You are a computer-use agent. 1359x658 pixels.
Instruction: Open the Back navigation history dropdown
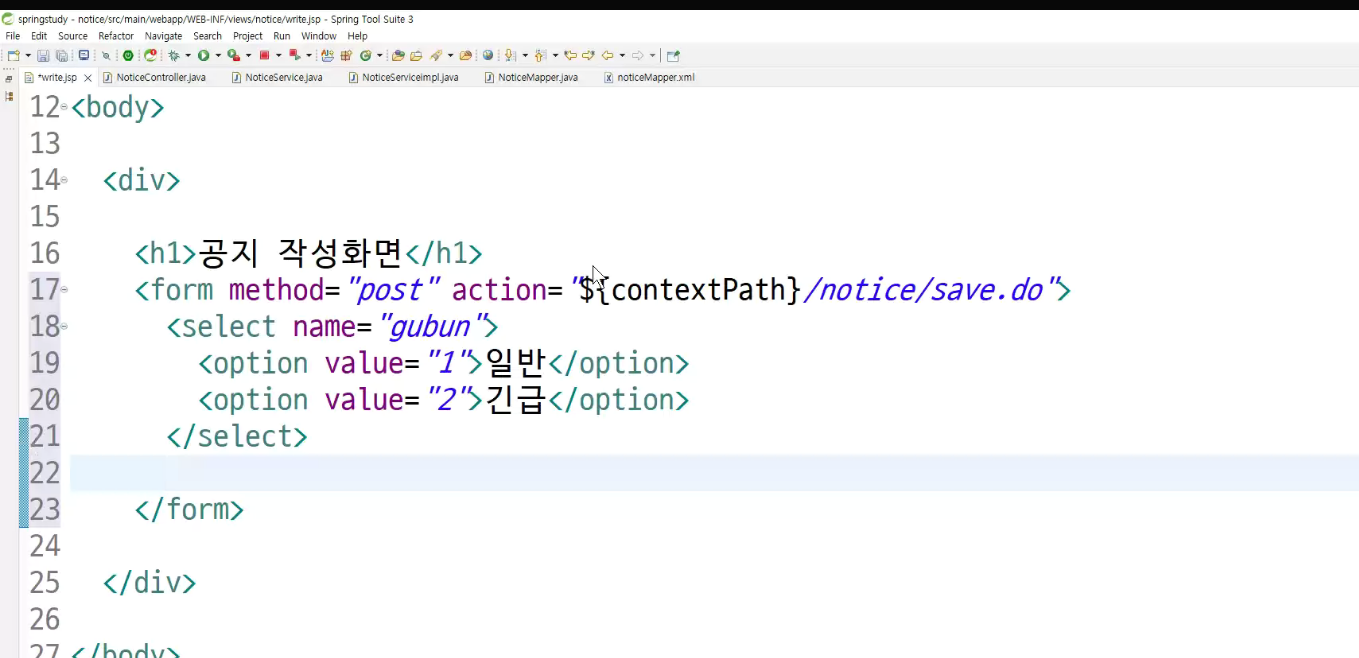[x=622, y=55]
